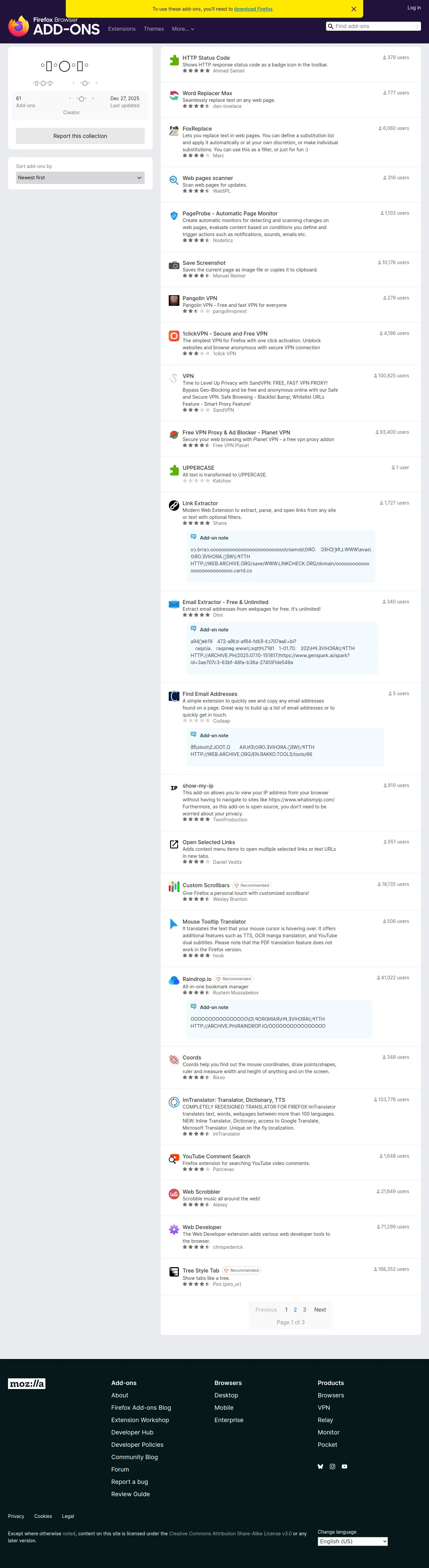Click the download Firefox link
Viewport: 429px width, 1568px height.
point(254,9)
